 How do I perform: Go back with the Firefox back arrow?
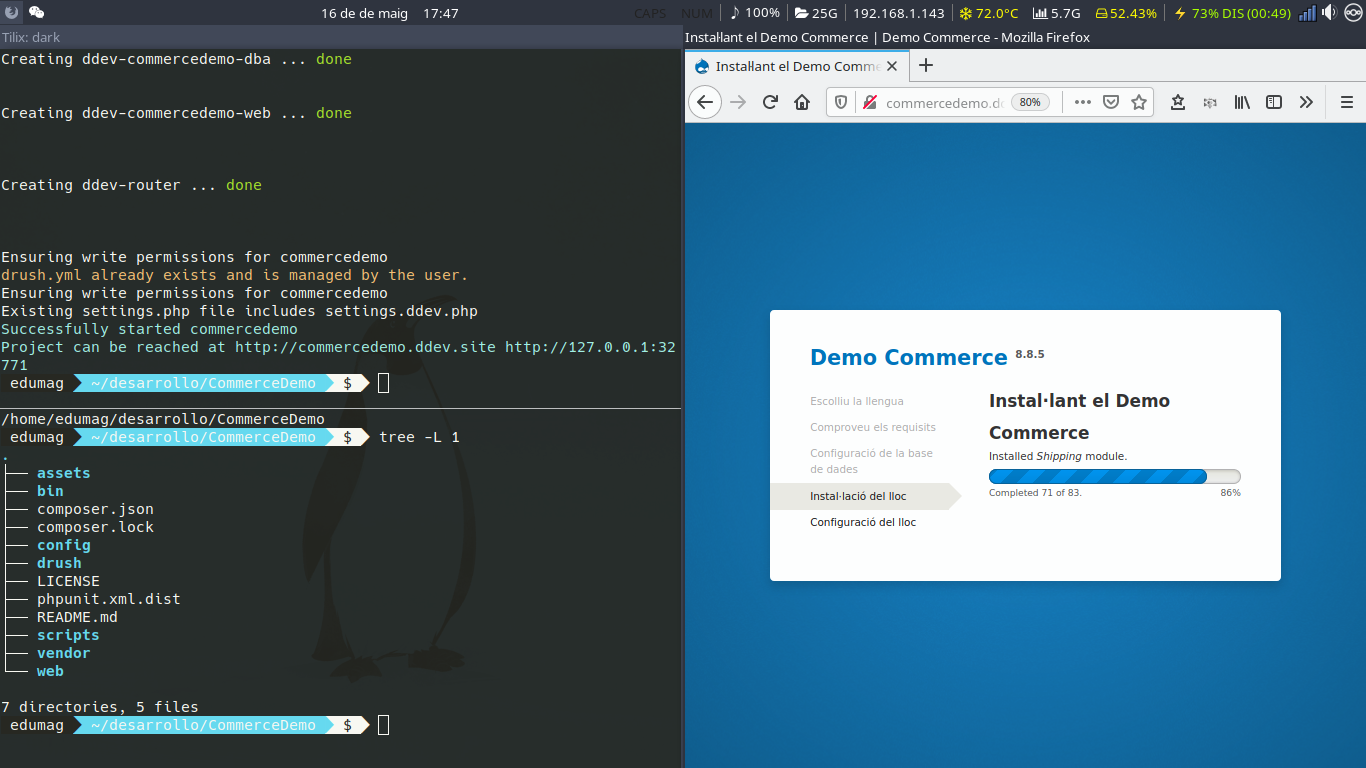705,102
